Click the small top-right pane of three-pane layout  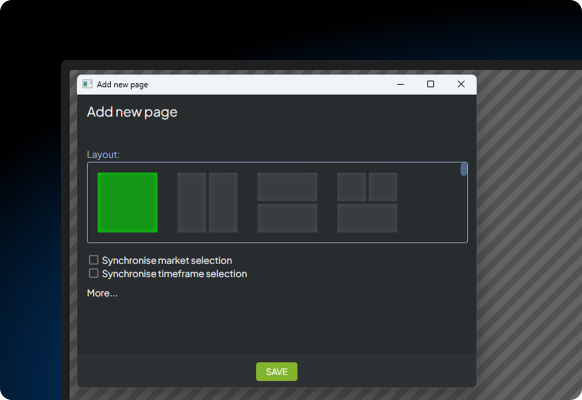coord(383,187)
